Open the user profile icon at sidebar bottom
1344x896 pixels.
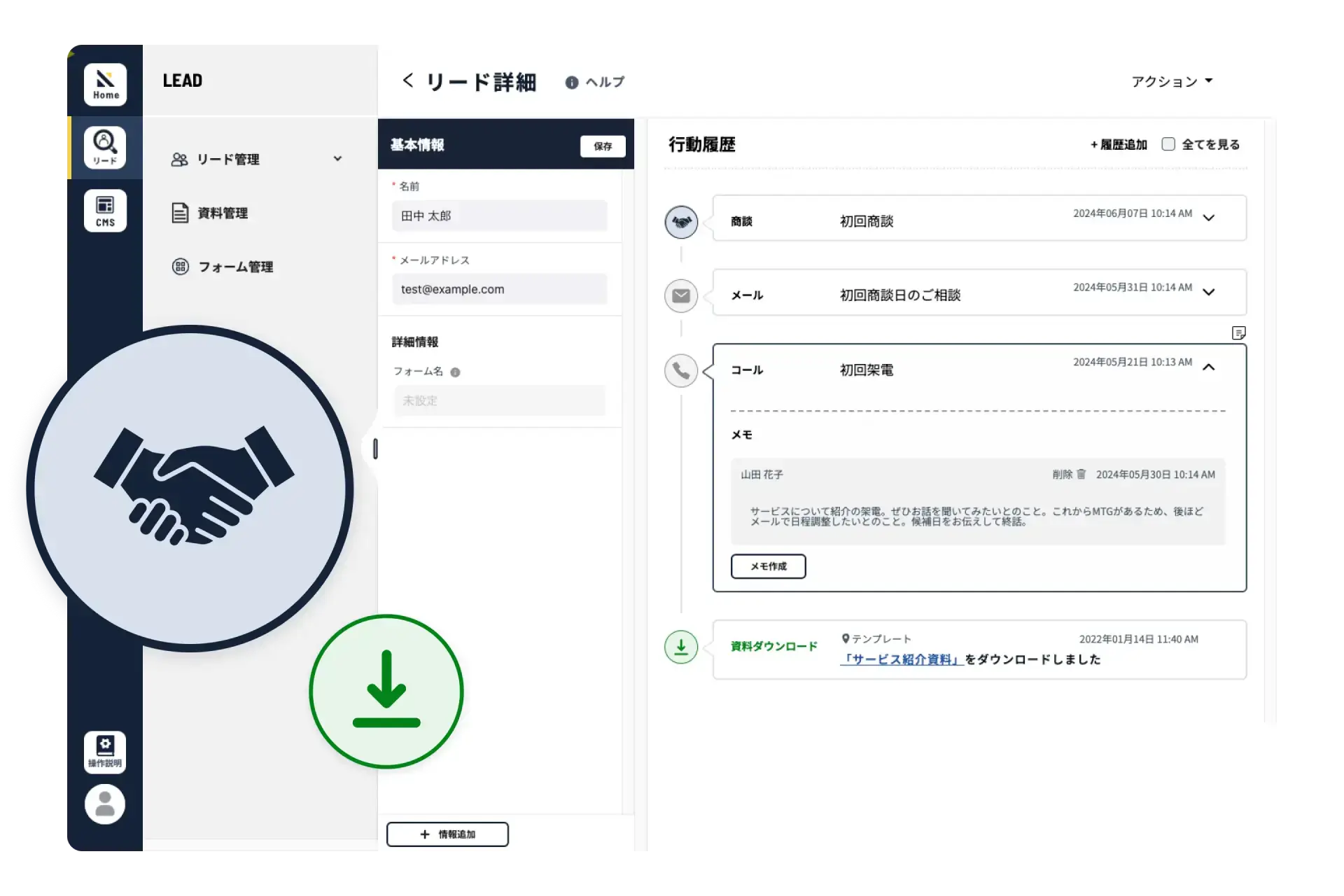click(x=104, y=804)
